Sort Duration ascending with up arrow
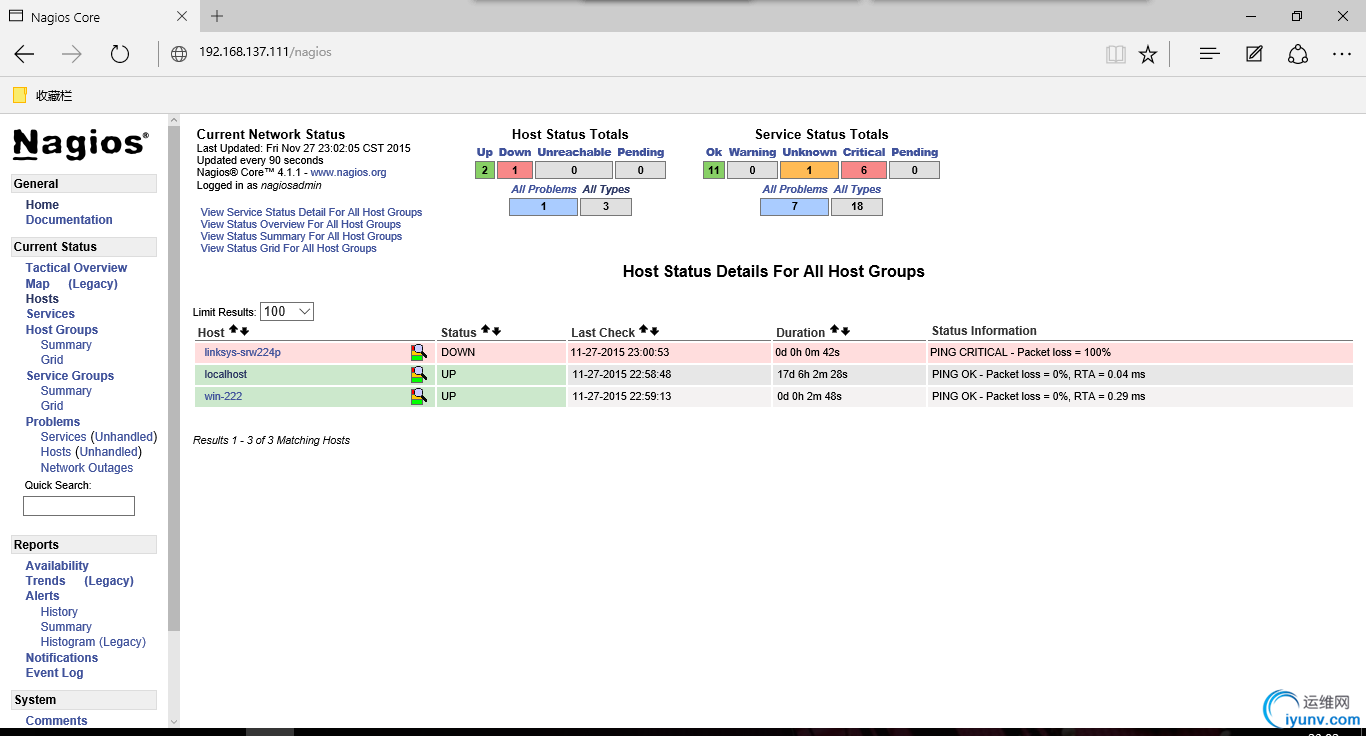The image size is (1366, 736). coord(834,330)
